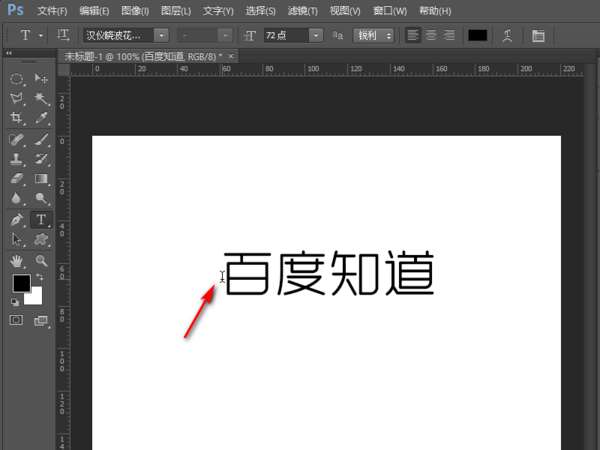Select the Healing Brush tool
The height and width of the screenshot is (450, 600).
16,139
